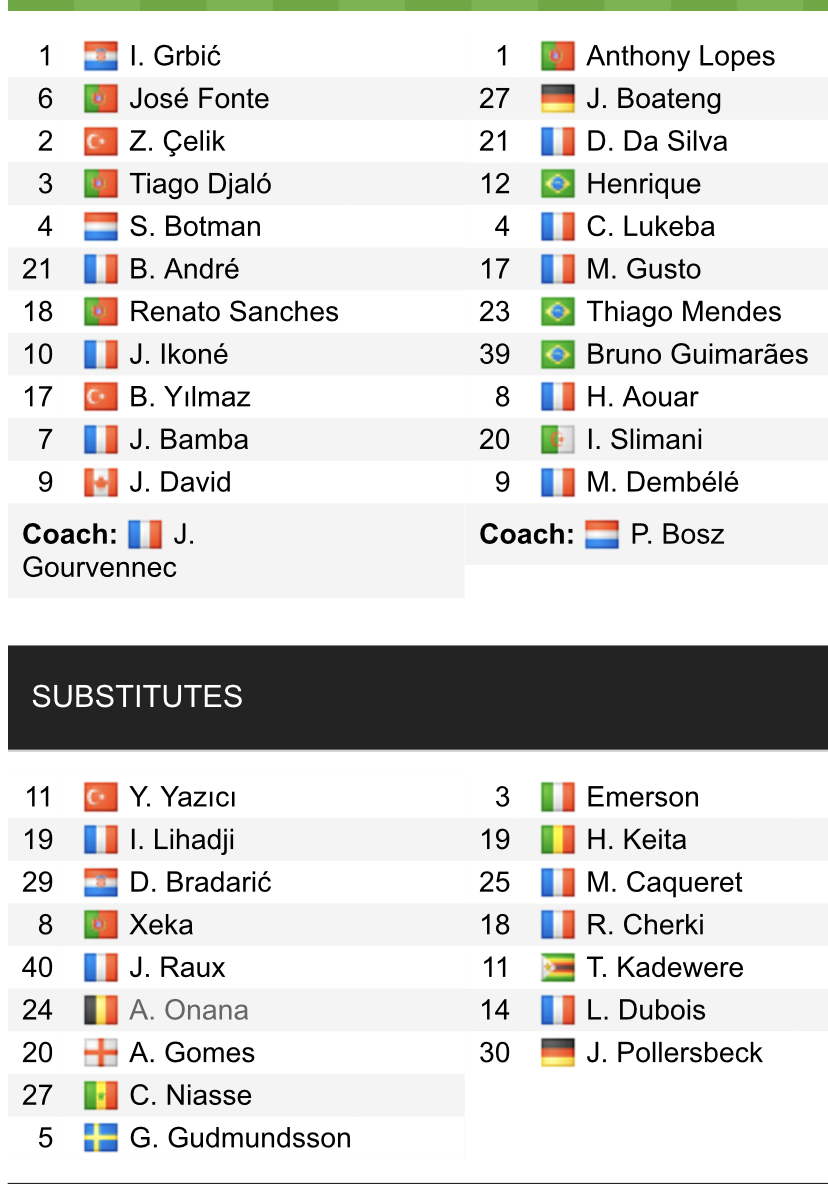The image size is (828, 1184).
Task: Click Croatia flag beside I. Grbić
Action: tap(101, 56)
